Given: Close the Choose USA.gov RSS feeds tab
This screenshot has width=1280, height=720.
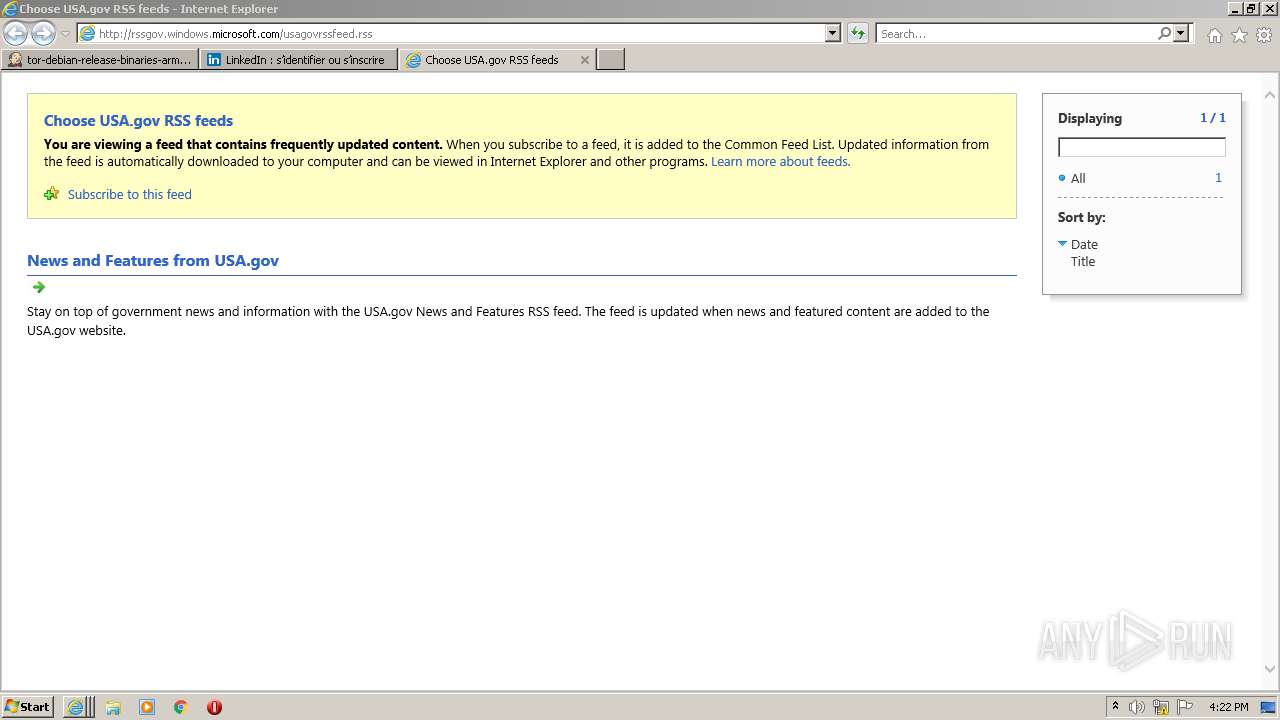Looking at the screenshot, I should tap(585, 60).
